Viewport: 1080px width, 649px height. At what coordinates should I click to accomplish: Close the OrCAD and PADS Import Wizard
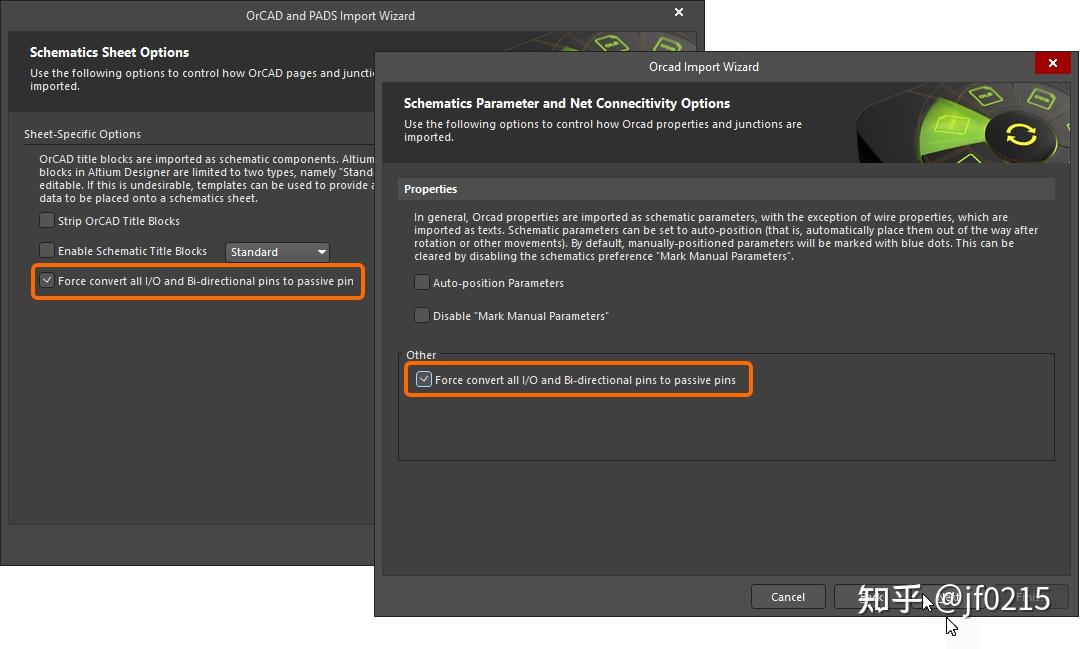678,12
